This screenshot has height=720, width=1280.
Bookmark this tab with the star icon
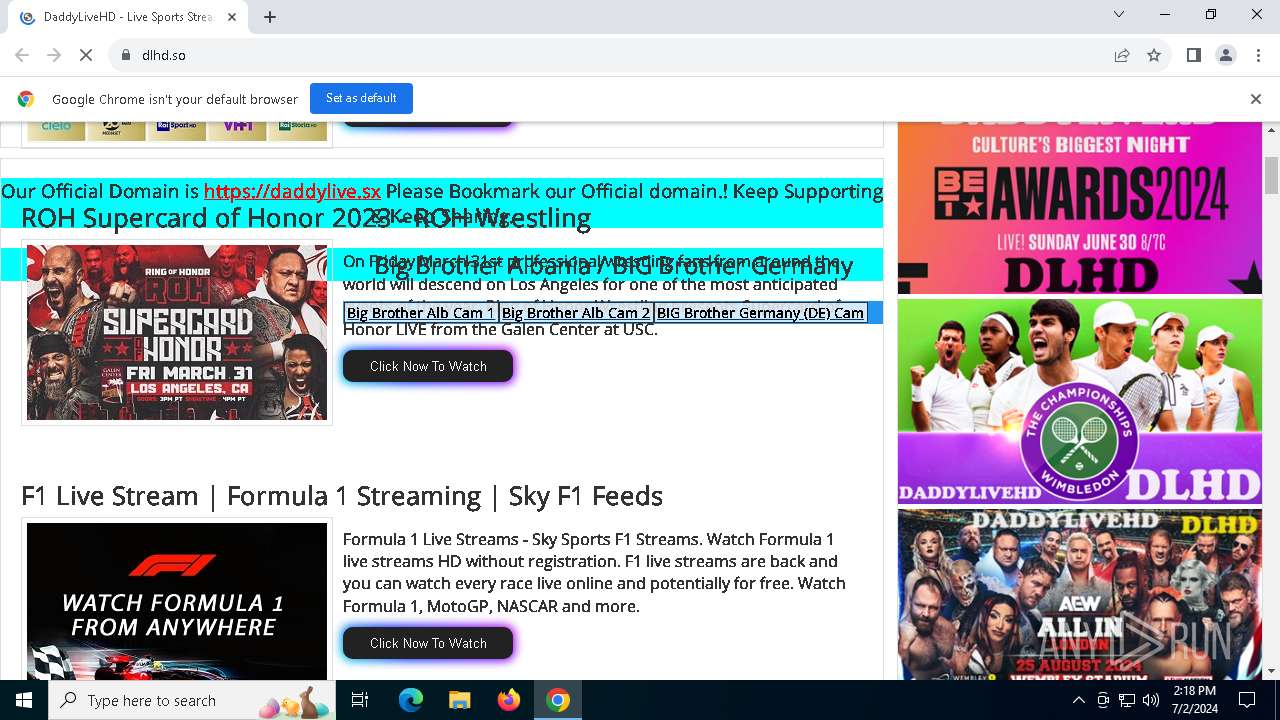[x=1154, y=55]
